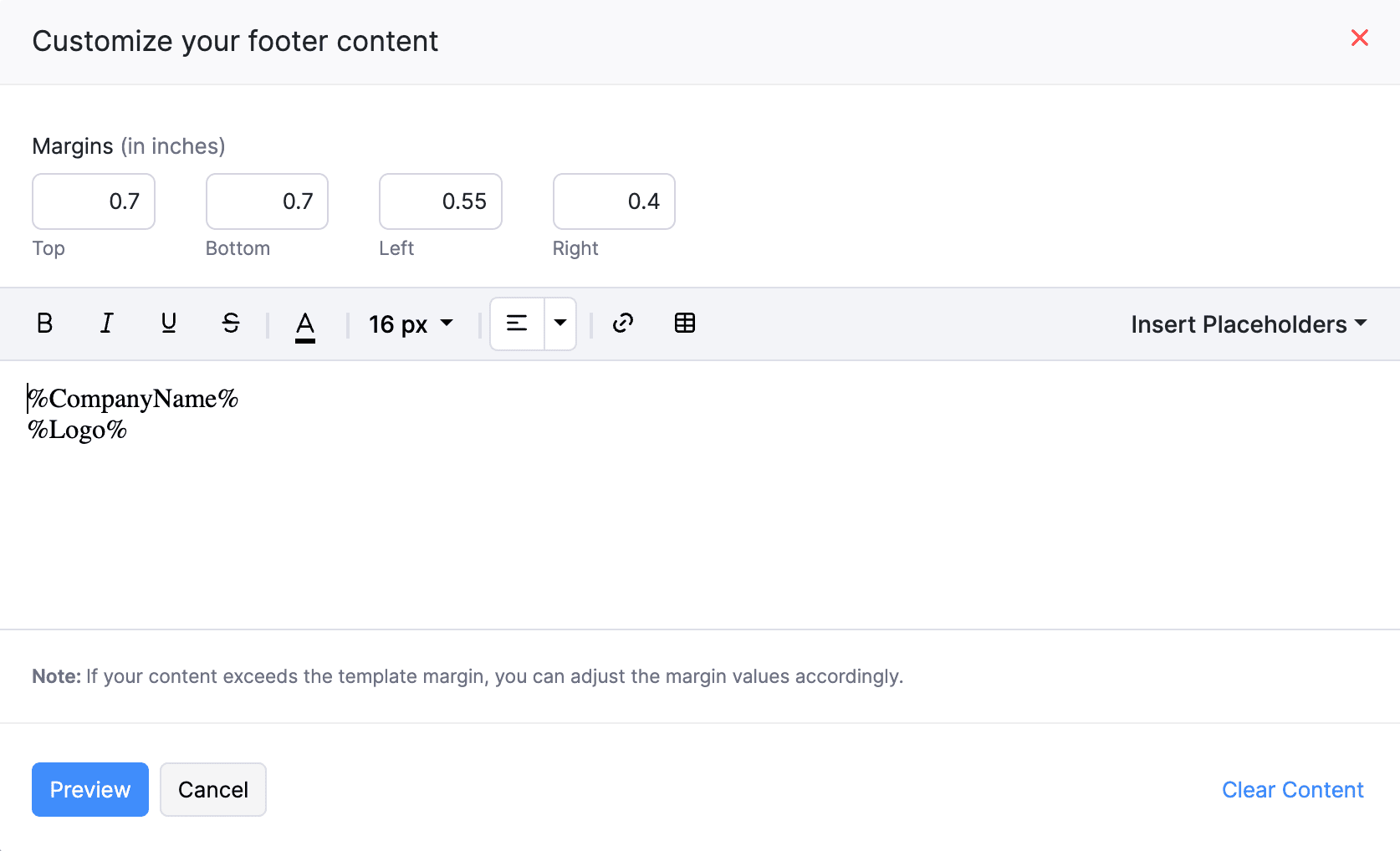Open the Insert Placeholders dropdown

click(x=1248, y=324)
